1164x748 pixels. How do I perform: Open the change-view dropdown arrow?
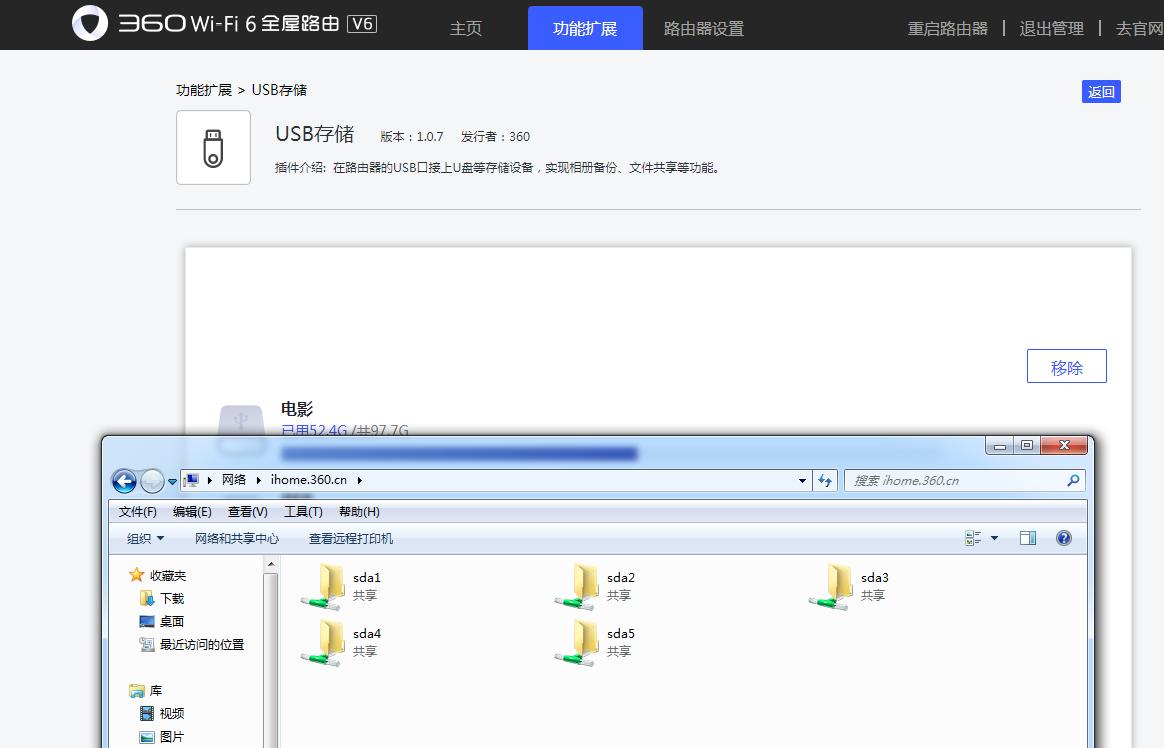pyautogui.click(x=994, y=538)
